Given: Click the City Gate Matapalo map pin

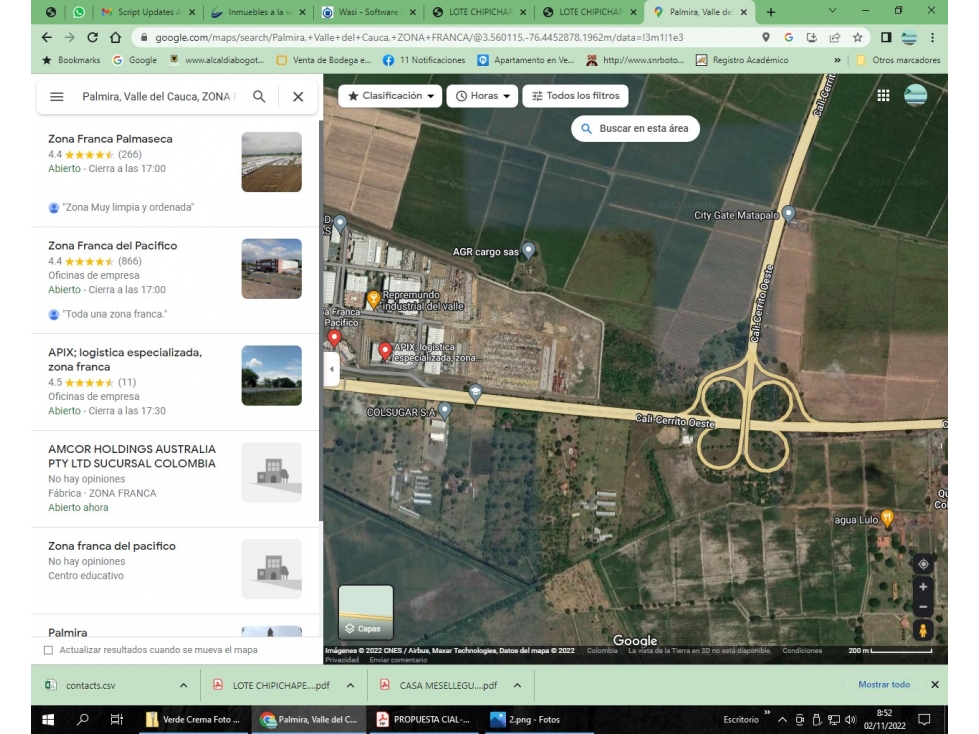Looking at the screenshot, I should click(789, 215).
